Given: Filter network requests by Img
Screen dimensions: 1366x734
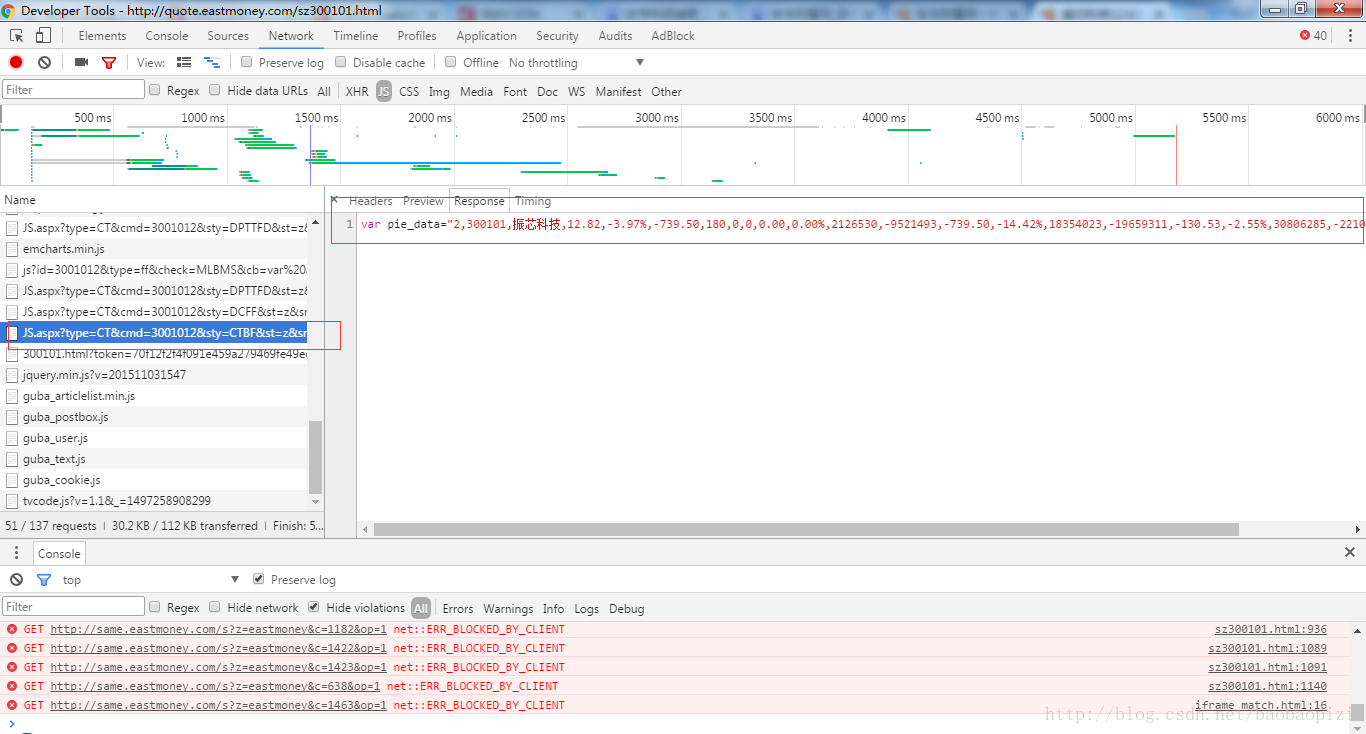Looking at the screenshot, I should (x=439, y=91).
